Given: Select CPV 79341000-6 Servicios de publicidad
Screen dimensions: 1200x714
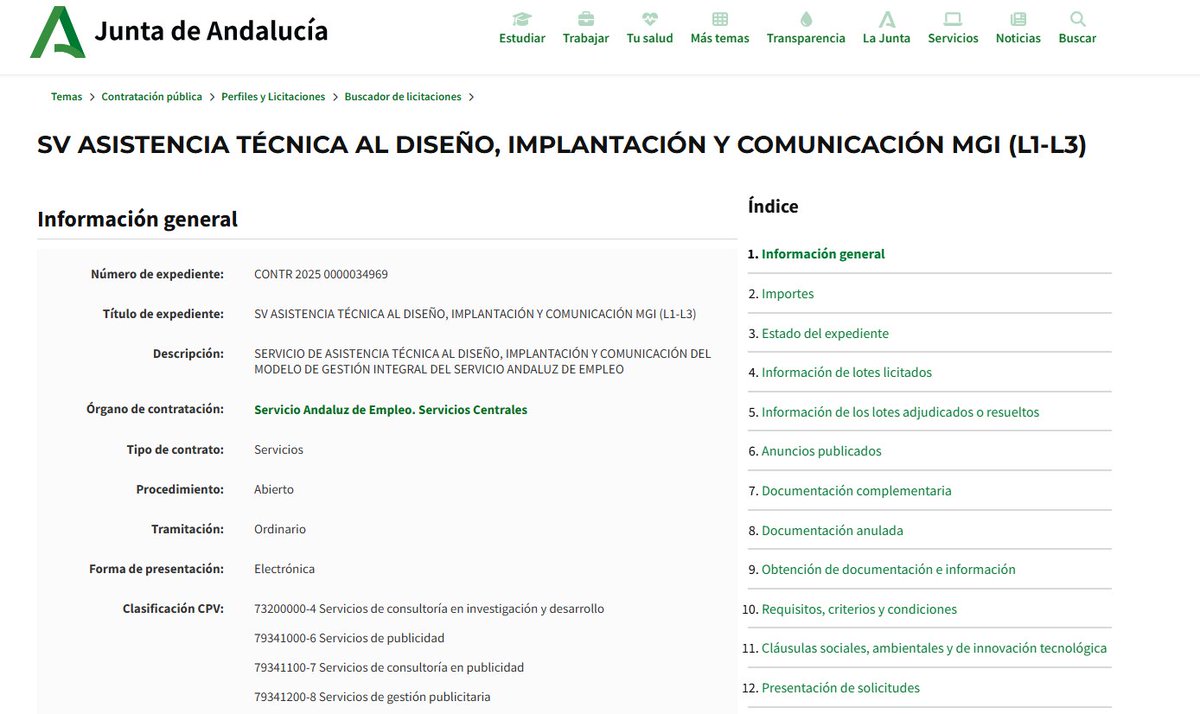Looking at the screenshot, I should click(349, 638).
